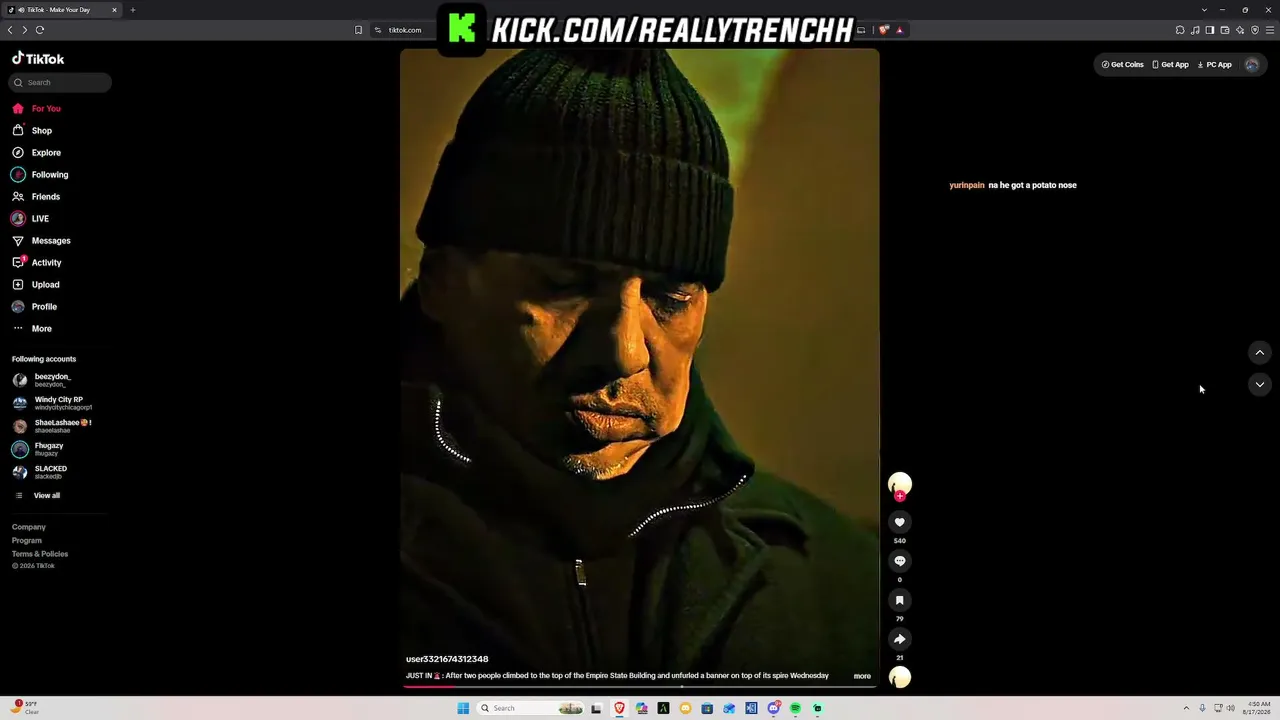The width and height of the screenshot is (1280, 720).
Task: Open the tab search dropdown arrow
Action: tap(1204, 10)
